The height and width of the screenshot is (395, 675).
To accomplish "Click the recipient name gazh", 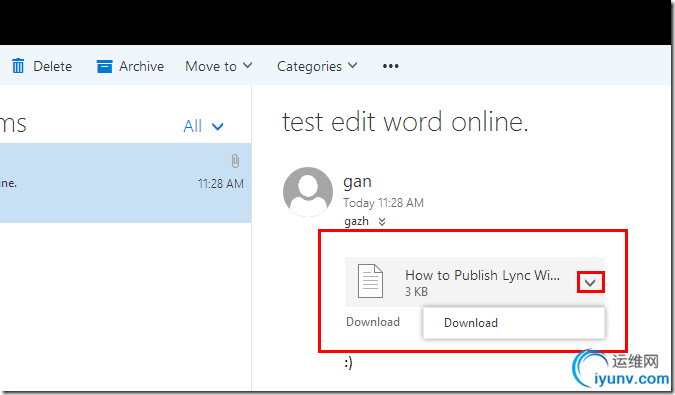I will (356, 222).
